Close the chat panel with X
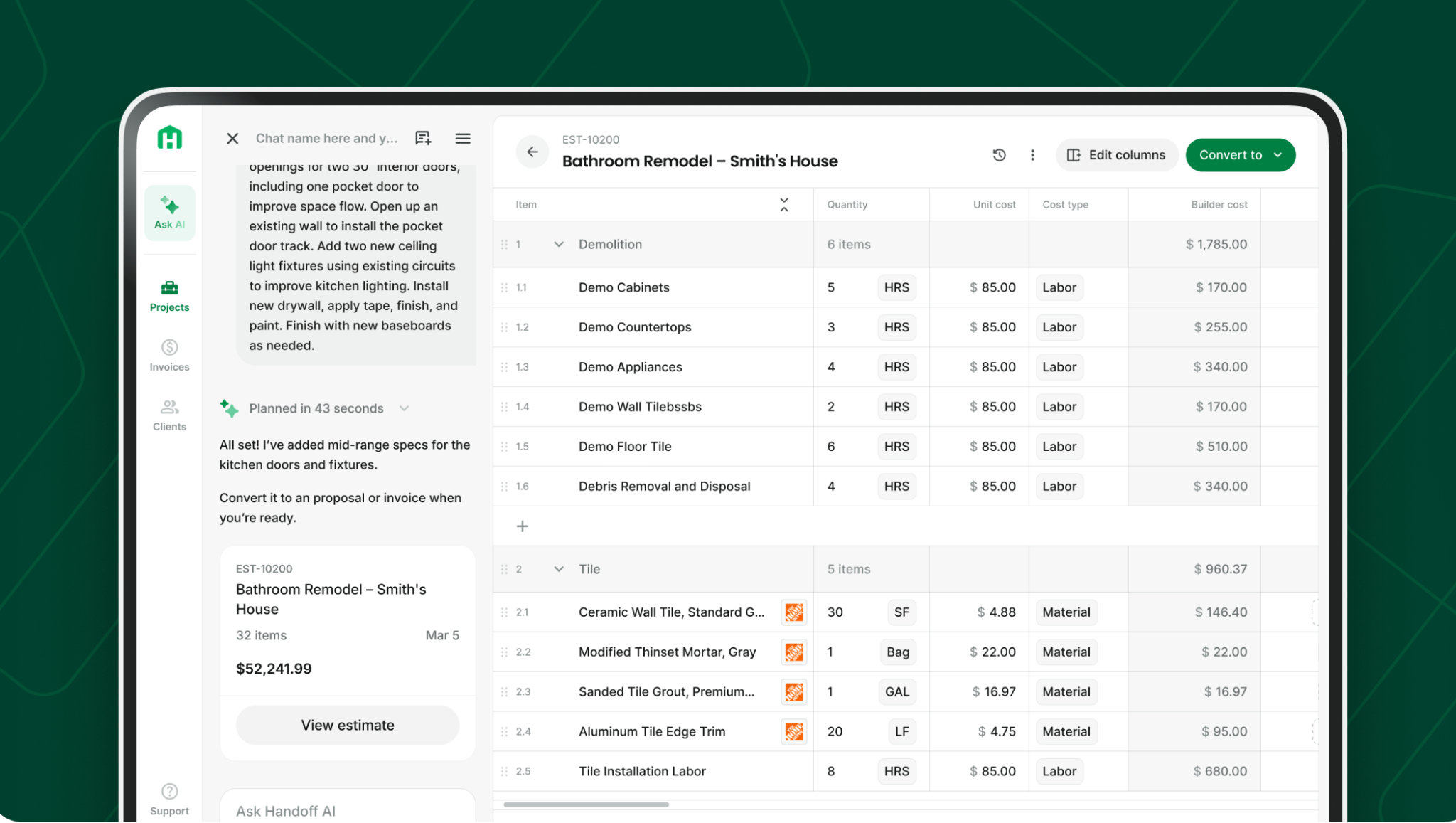Image resolution: width=1456 pixels, height=823 pixels. pyautogui.click(x=232, y=139)
